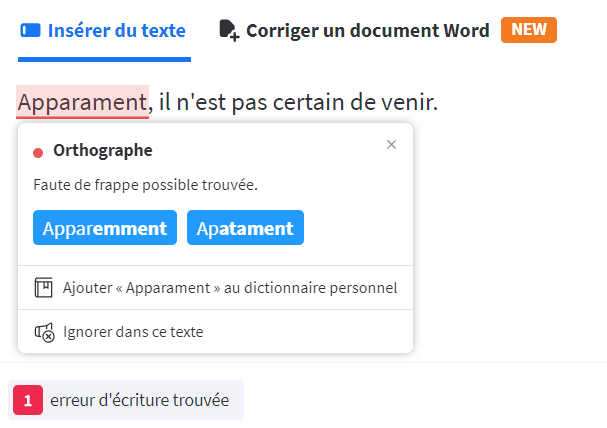Close the Orthographe suggestion popup
This screenshot has height=428, width=607.
pos(391,145)
